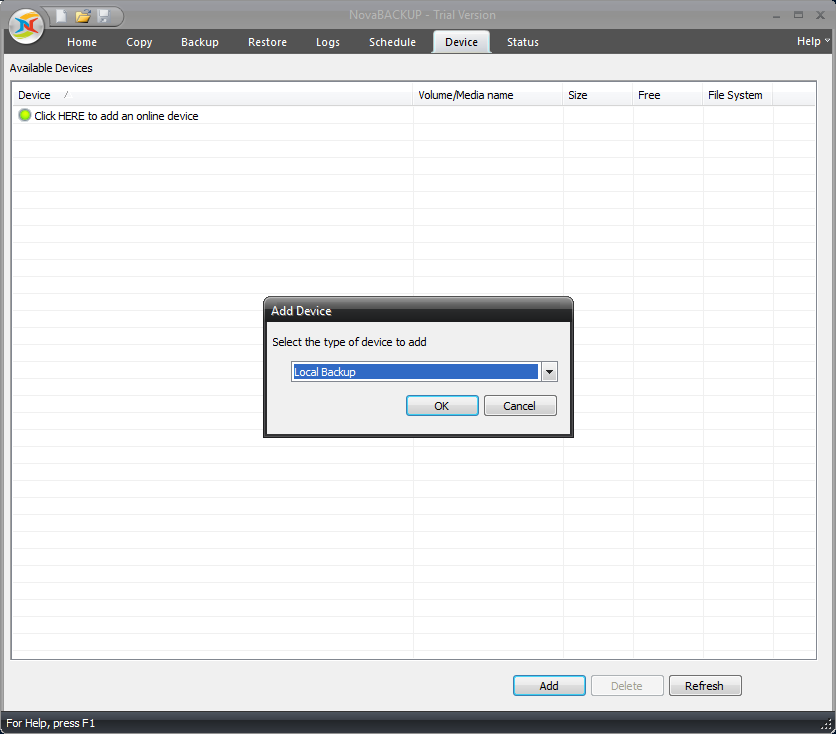Click the new document toolbar icon
The image size is (836, 734).
coord(59,16)
